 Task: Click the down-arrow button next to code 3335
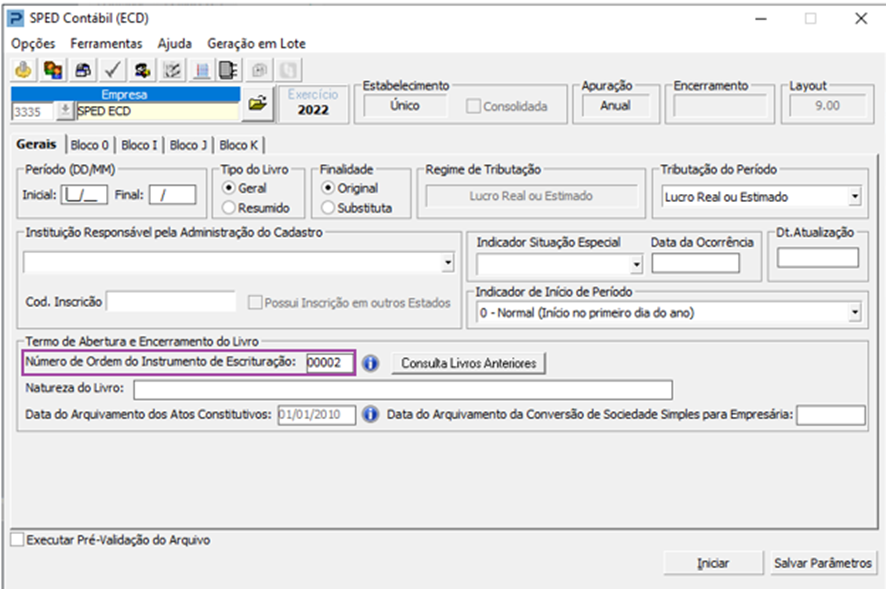pyautogui.click(x=66, y=111)
